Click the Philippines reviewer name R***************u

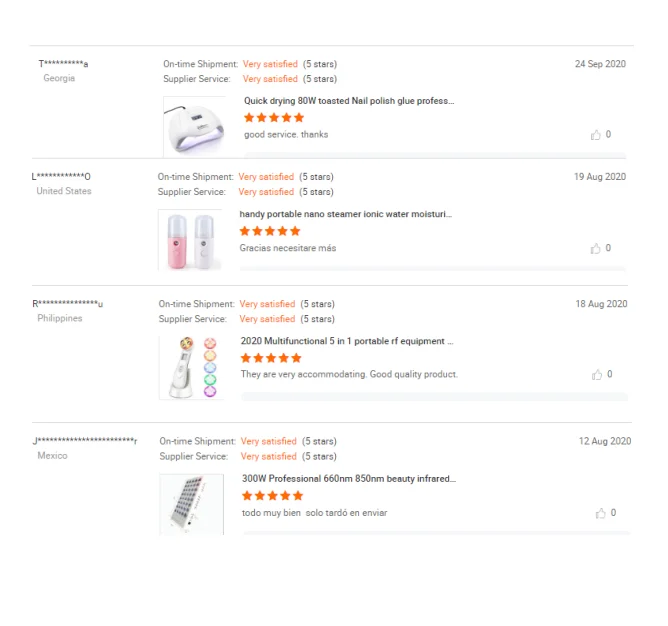68,304
